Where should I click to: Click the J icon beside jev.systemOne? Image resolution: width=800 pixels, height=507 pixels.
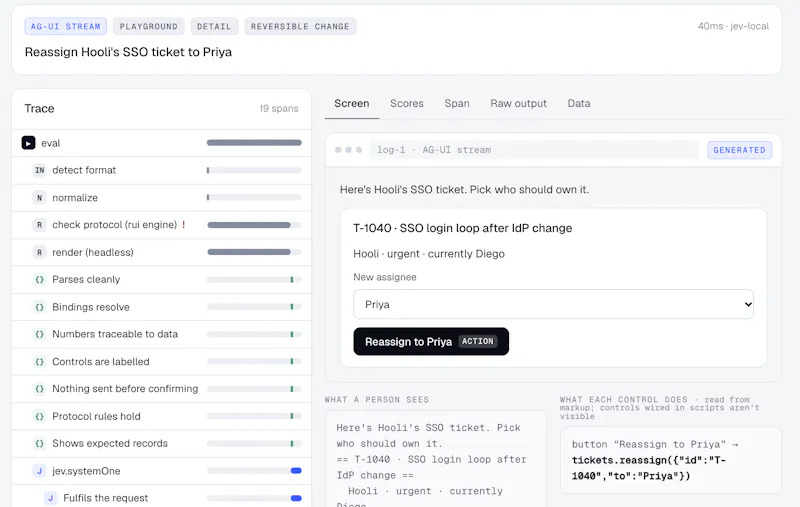pyautogui.click(x=39, y=471)
